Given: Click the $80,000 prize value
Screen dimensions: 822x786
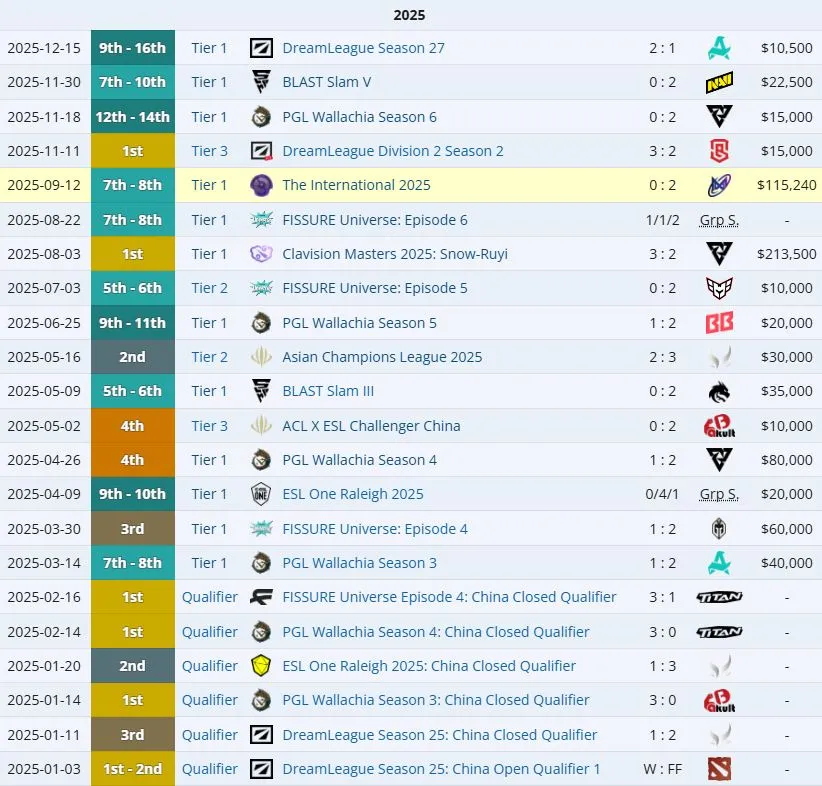Looking at the screenshot, I should click(787, 460).
